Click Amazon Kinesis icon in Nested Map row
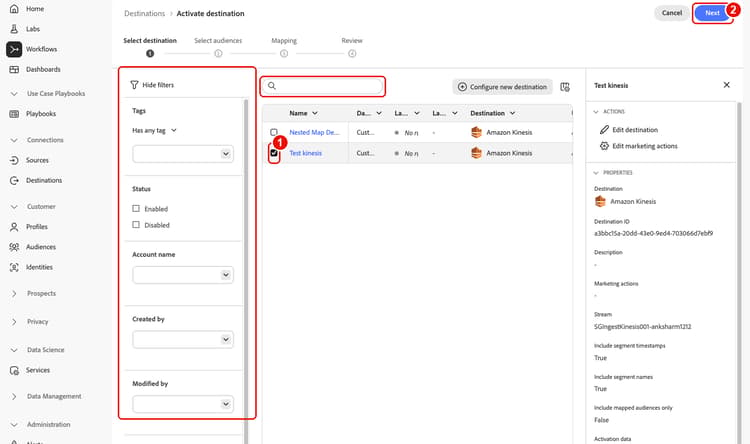This screenshot has height=444, width=750. point(476,133)
